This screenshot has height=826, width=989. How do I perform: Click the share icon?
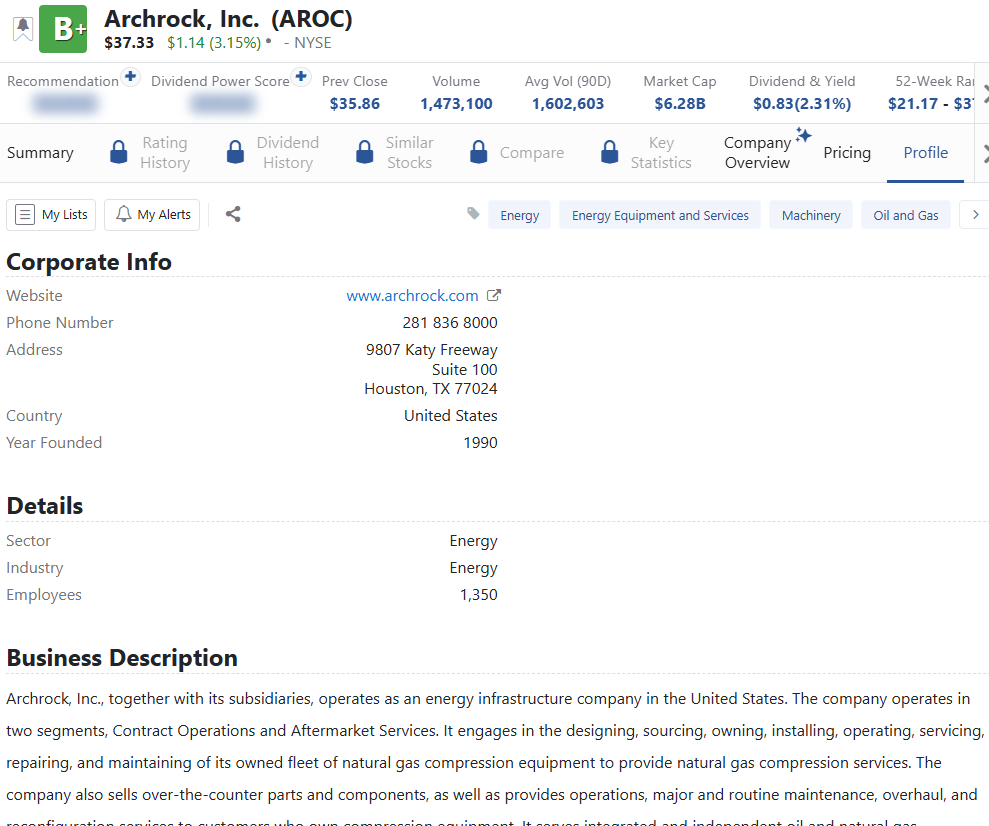(233, 214)
